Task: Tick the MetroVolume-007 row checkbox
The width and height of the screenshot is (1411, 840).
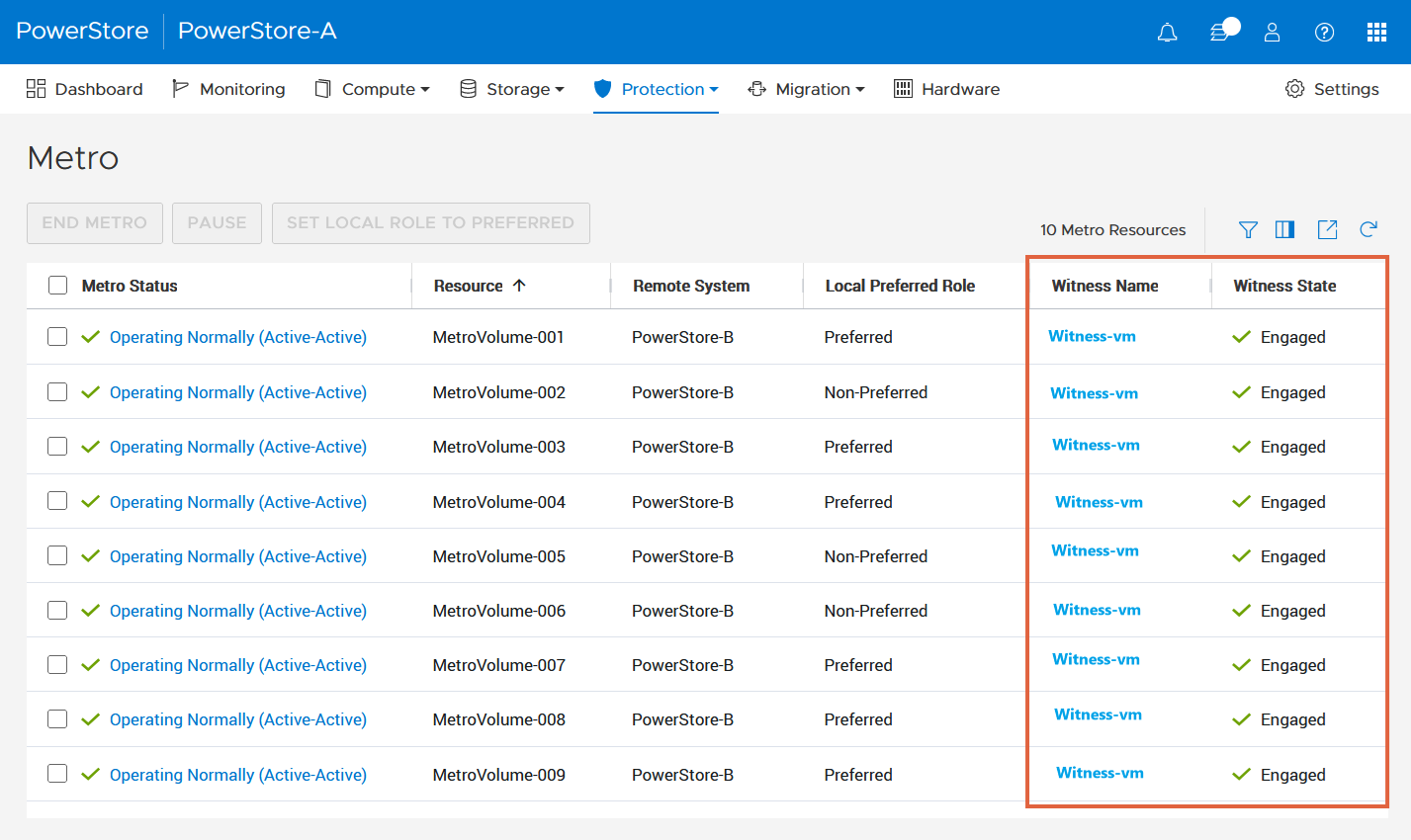Action: click(57, 664)
